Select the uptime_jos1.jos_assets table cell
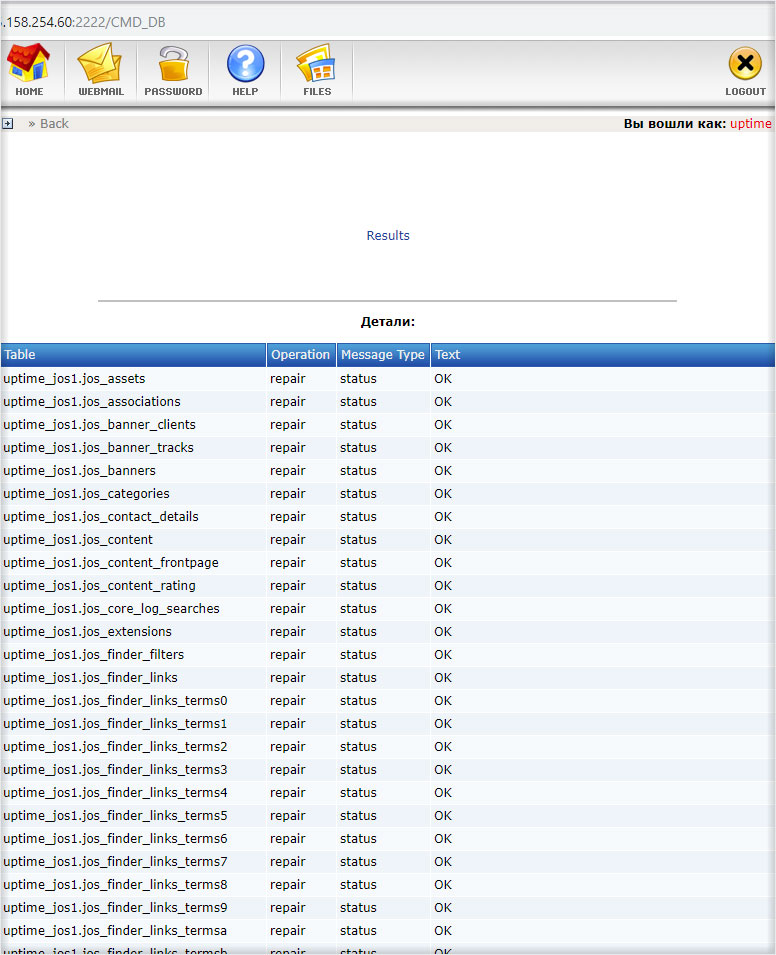Viewport: 776px width, 955px height. pos(133,379)
